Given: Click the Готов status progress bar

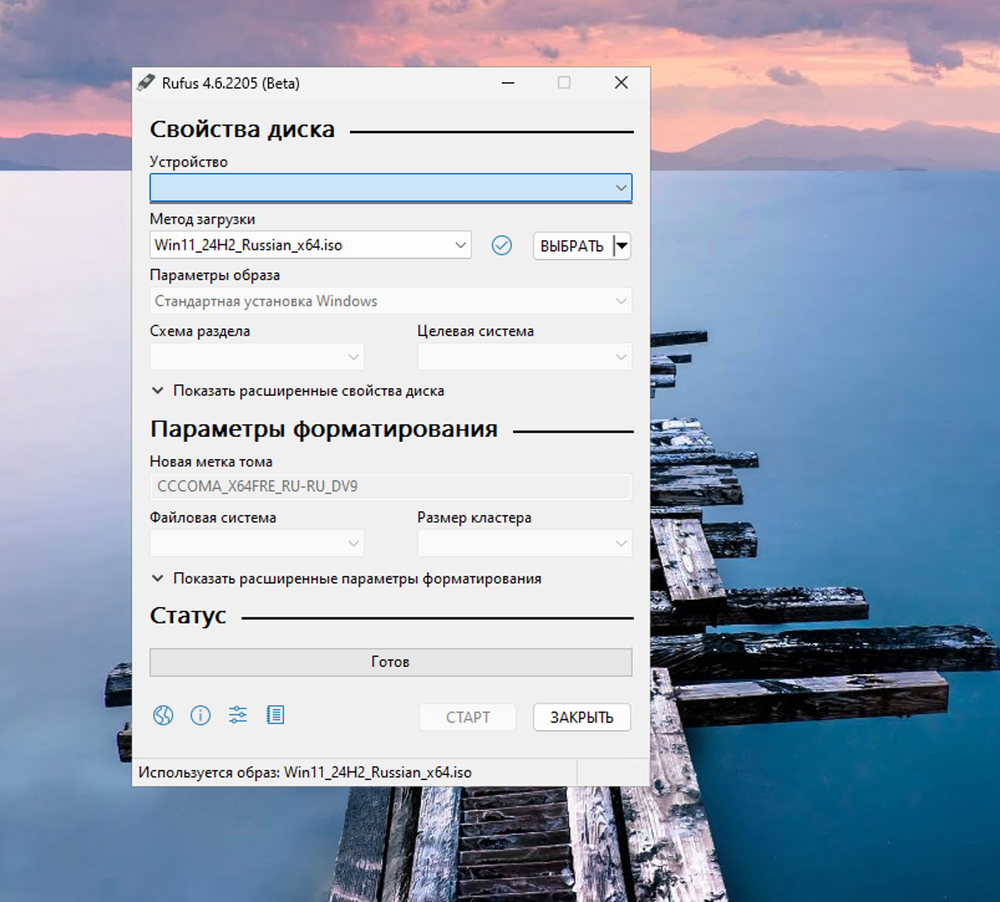Looking at the screenshot, I should [391, 662].
